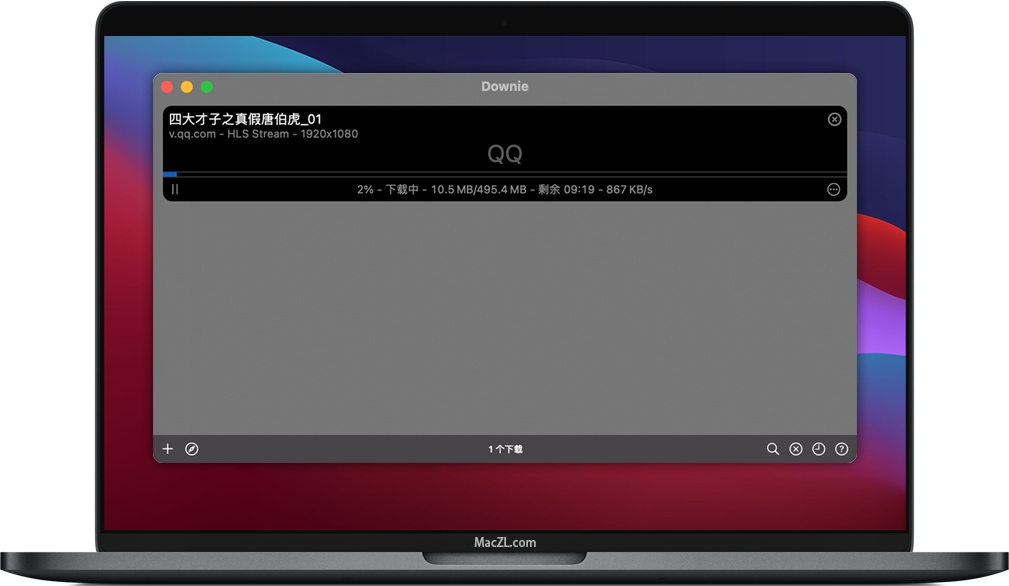Click the QQ logo in the download item
1009x586 pixels.
(x=504, y=154)
